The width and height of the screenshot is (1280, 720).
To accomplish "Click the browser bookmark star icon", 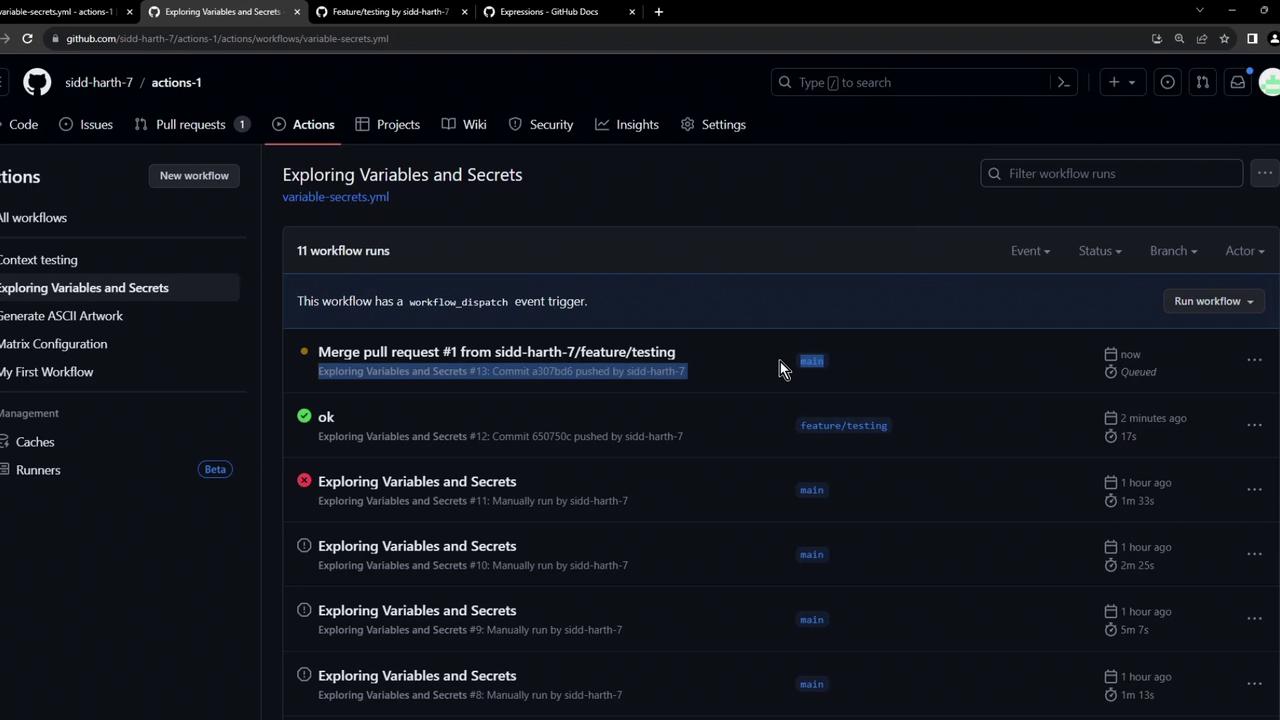I will click(1224, 38).
